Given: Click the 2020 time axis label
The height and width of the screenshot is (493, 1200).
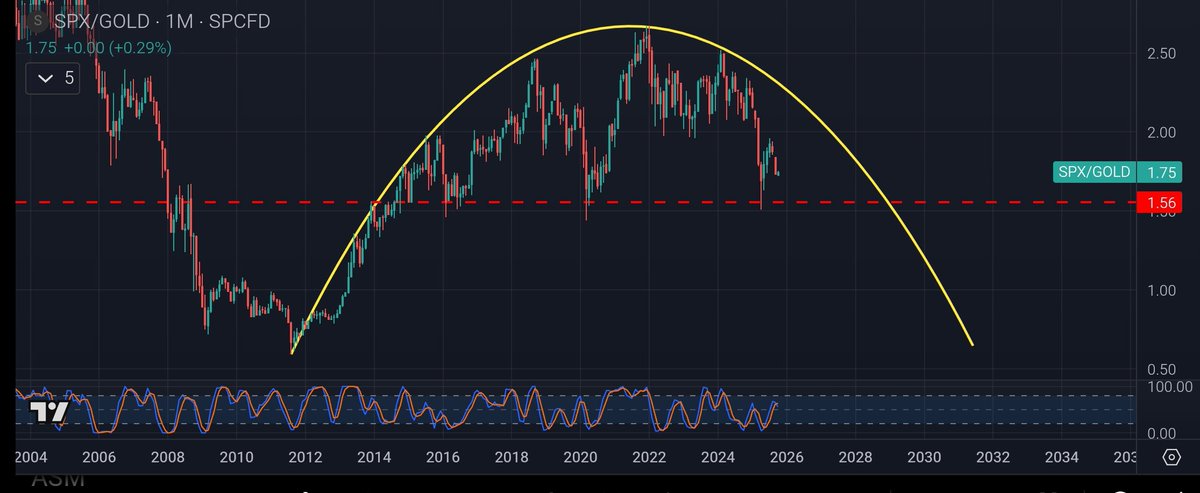Looking at the screenshot, I should 580,457.
